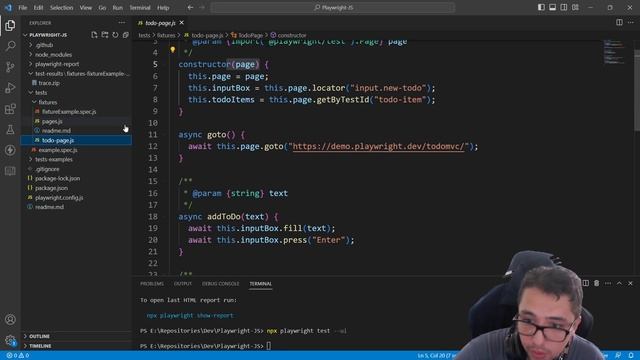The image size is (640, 360).
Task: Toggle the bottom panel visibility
Action: 552,7
